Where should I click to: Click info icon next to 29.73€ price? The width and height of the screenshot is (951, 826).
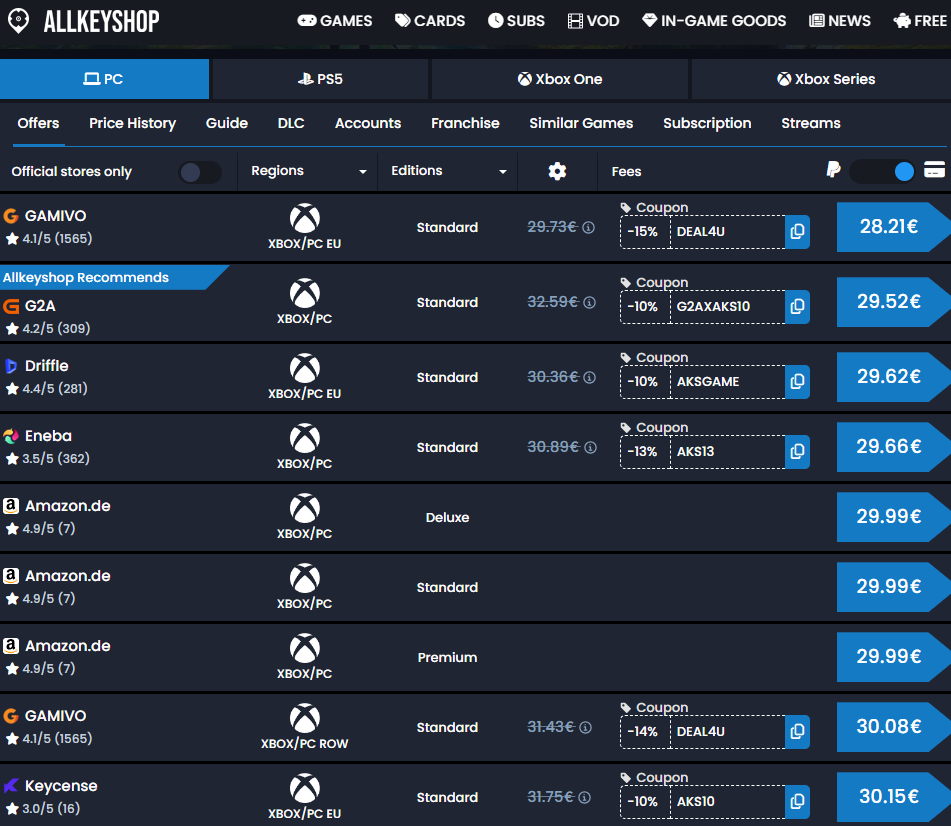coord(589,228)
